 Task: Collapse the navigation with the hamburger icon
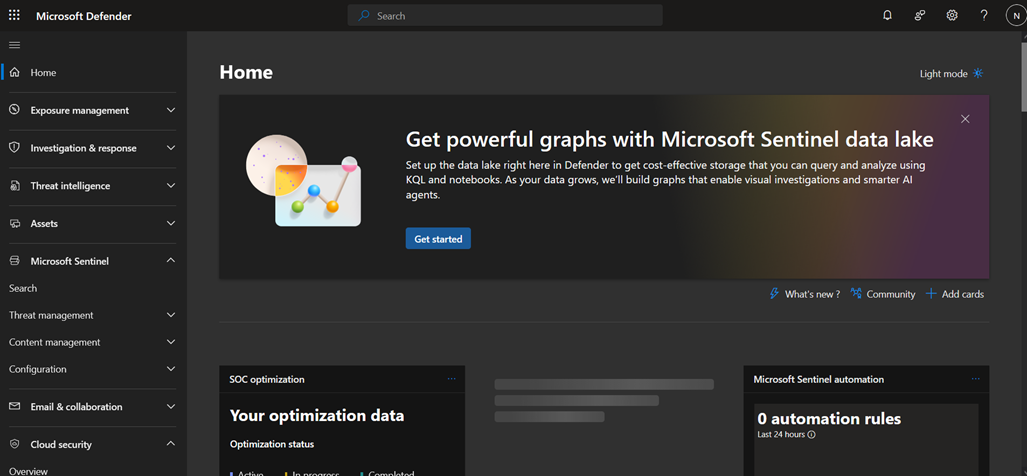click(x=14, y=45)
